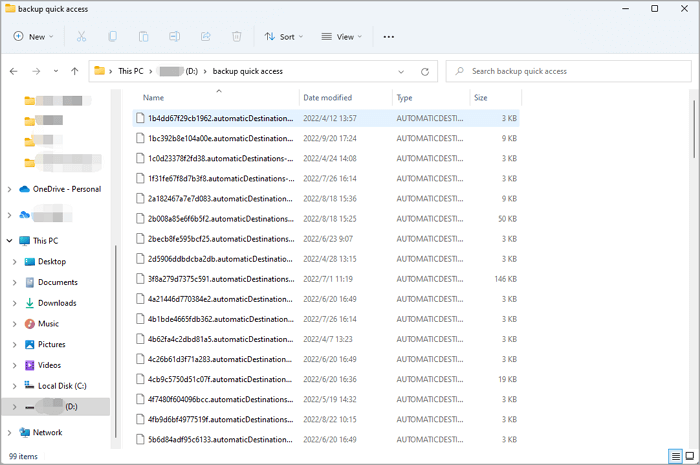Expand the OneDrive - Personal node

10,189
